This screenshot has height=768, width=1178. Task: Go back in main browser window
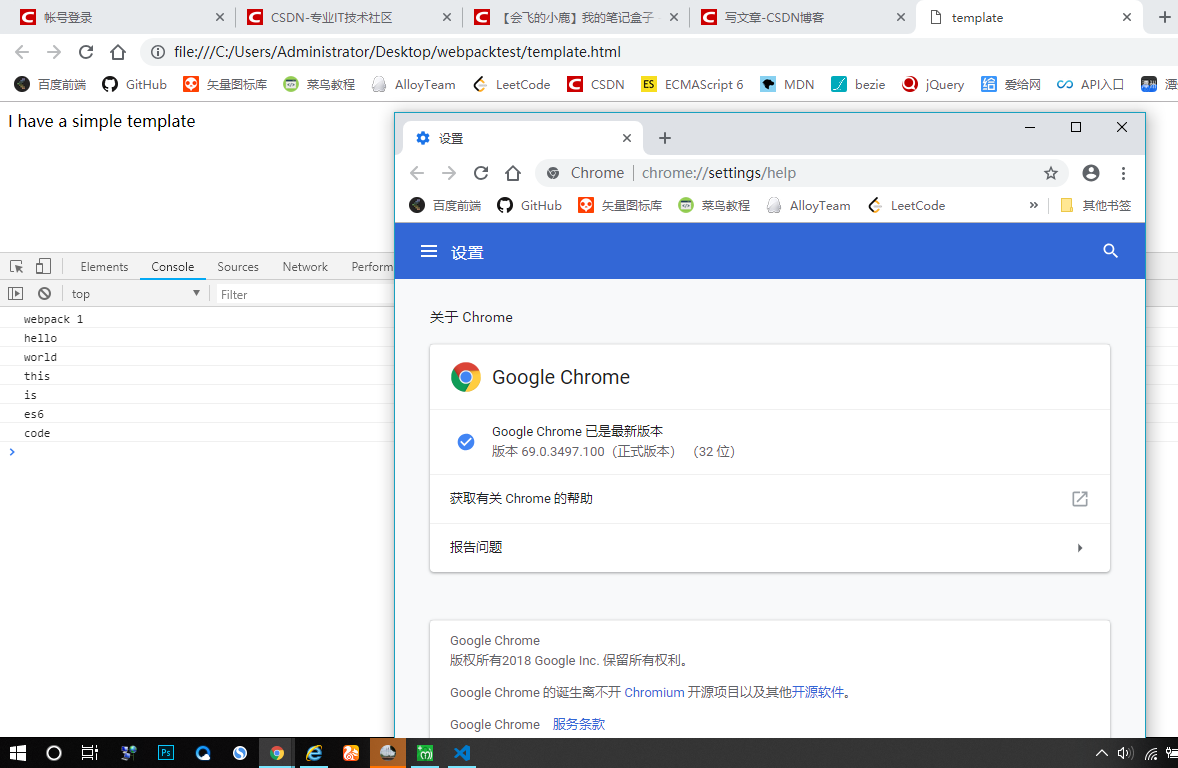click(x=22, y=52)
